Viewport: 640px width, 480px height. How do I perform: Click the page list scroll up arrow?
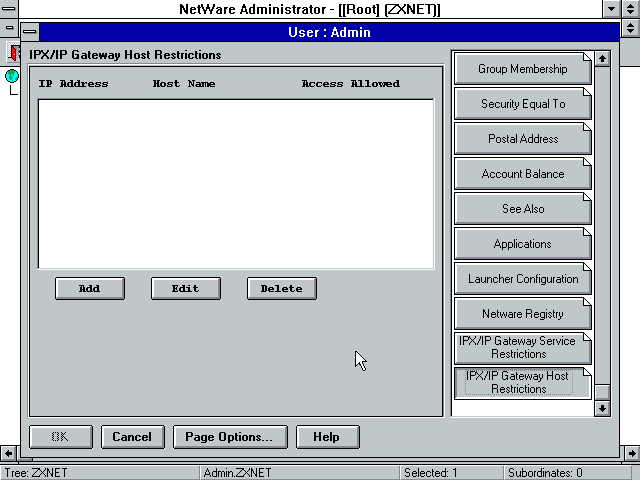602,59
